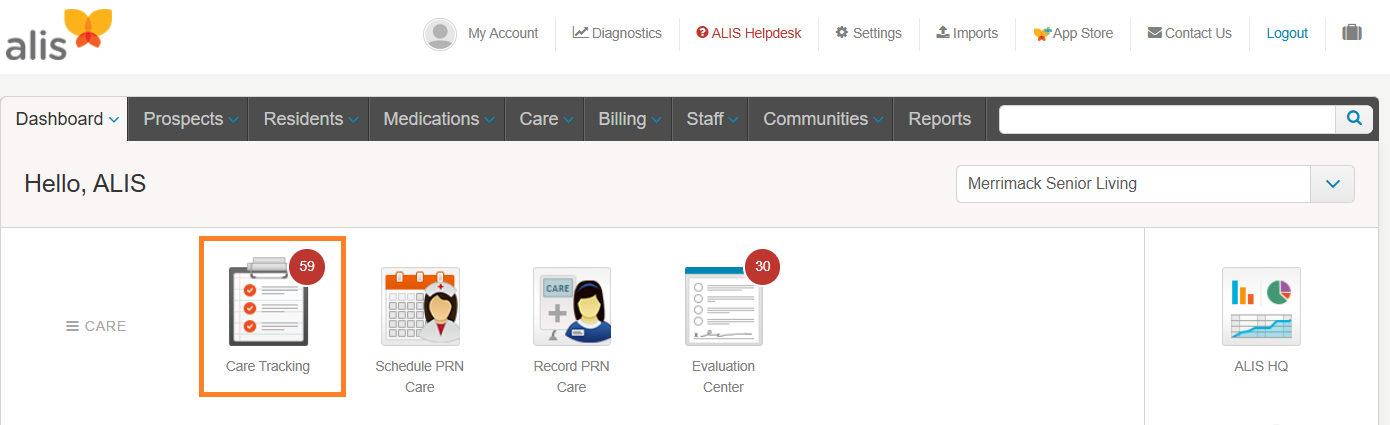Open the ALIS HQ charts icon
This screenshot has width=1390, height=425.
[x=1261, y=306]
